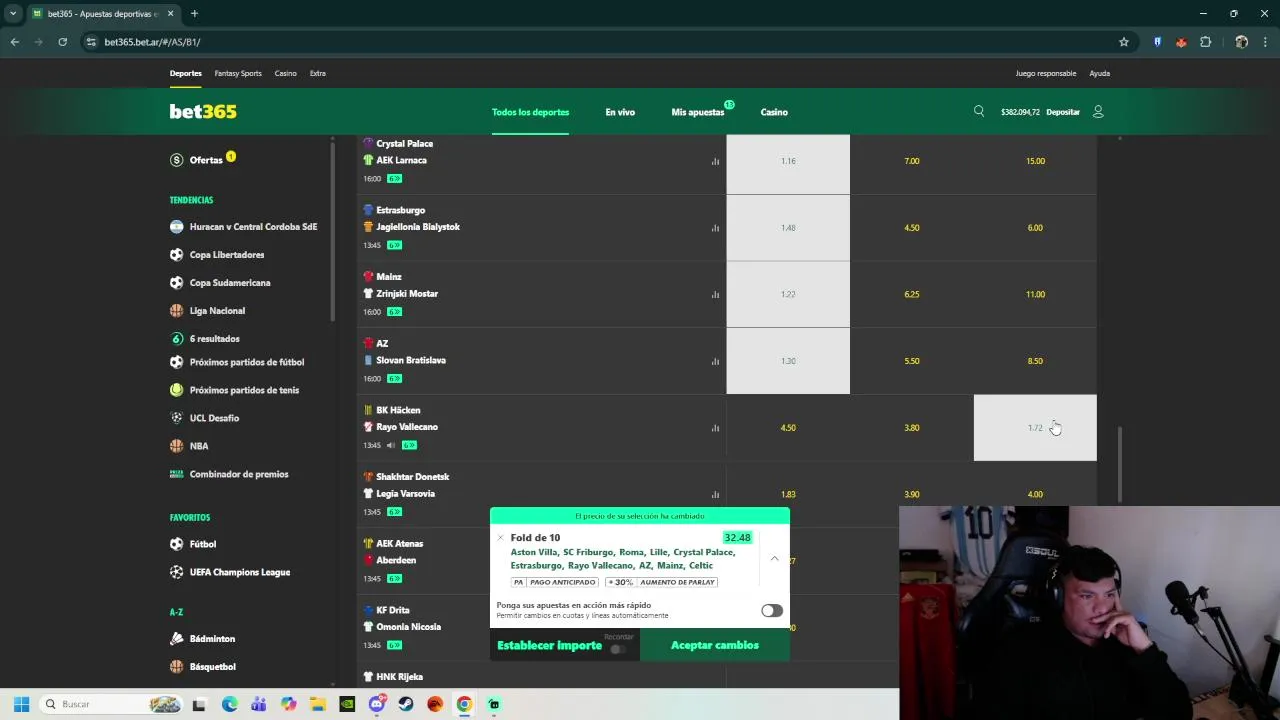
Task: Select the 1.83 Shakhtar Donetsk odds
Action: pos(788,494)
